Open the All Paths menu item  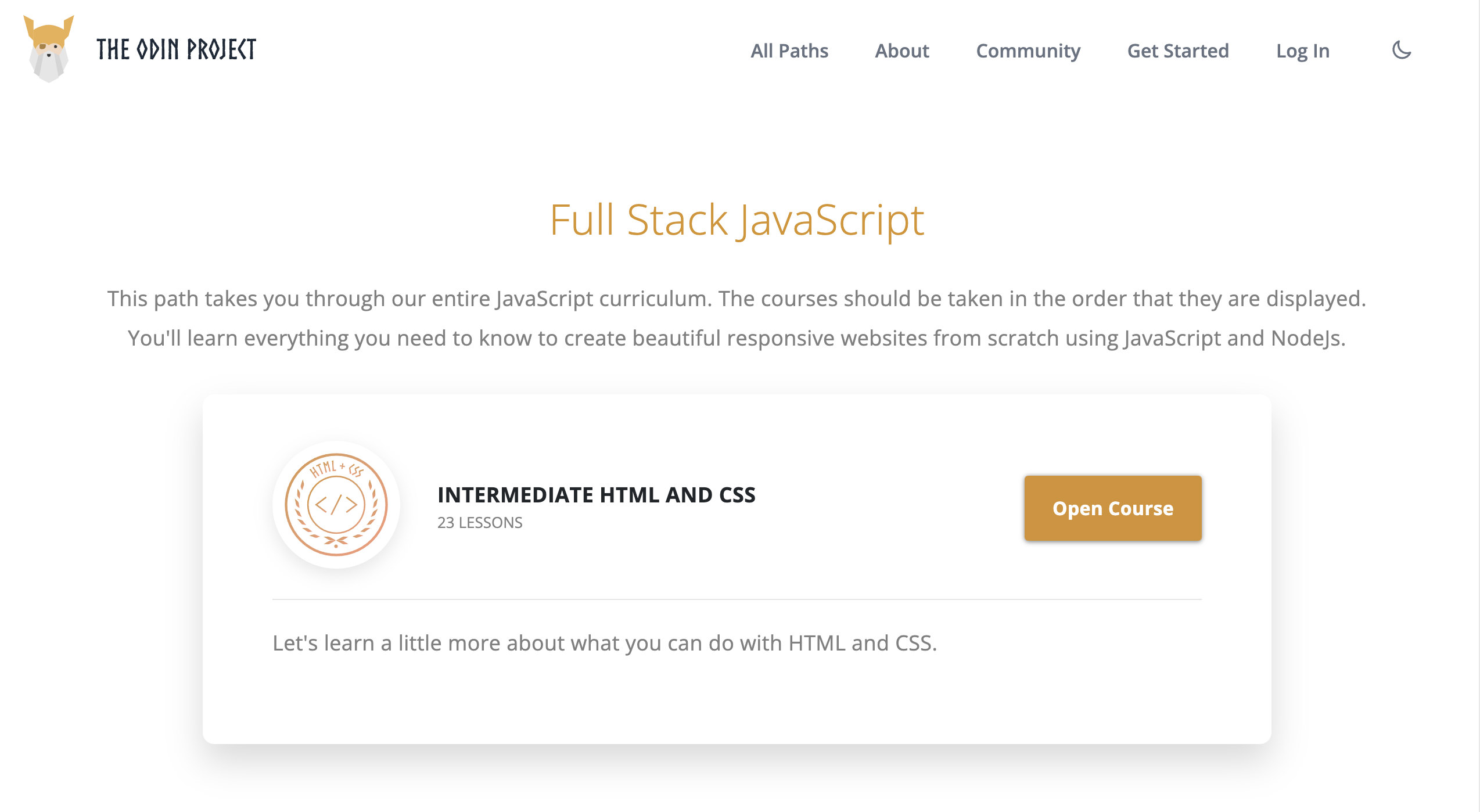(x=789, y=51)
